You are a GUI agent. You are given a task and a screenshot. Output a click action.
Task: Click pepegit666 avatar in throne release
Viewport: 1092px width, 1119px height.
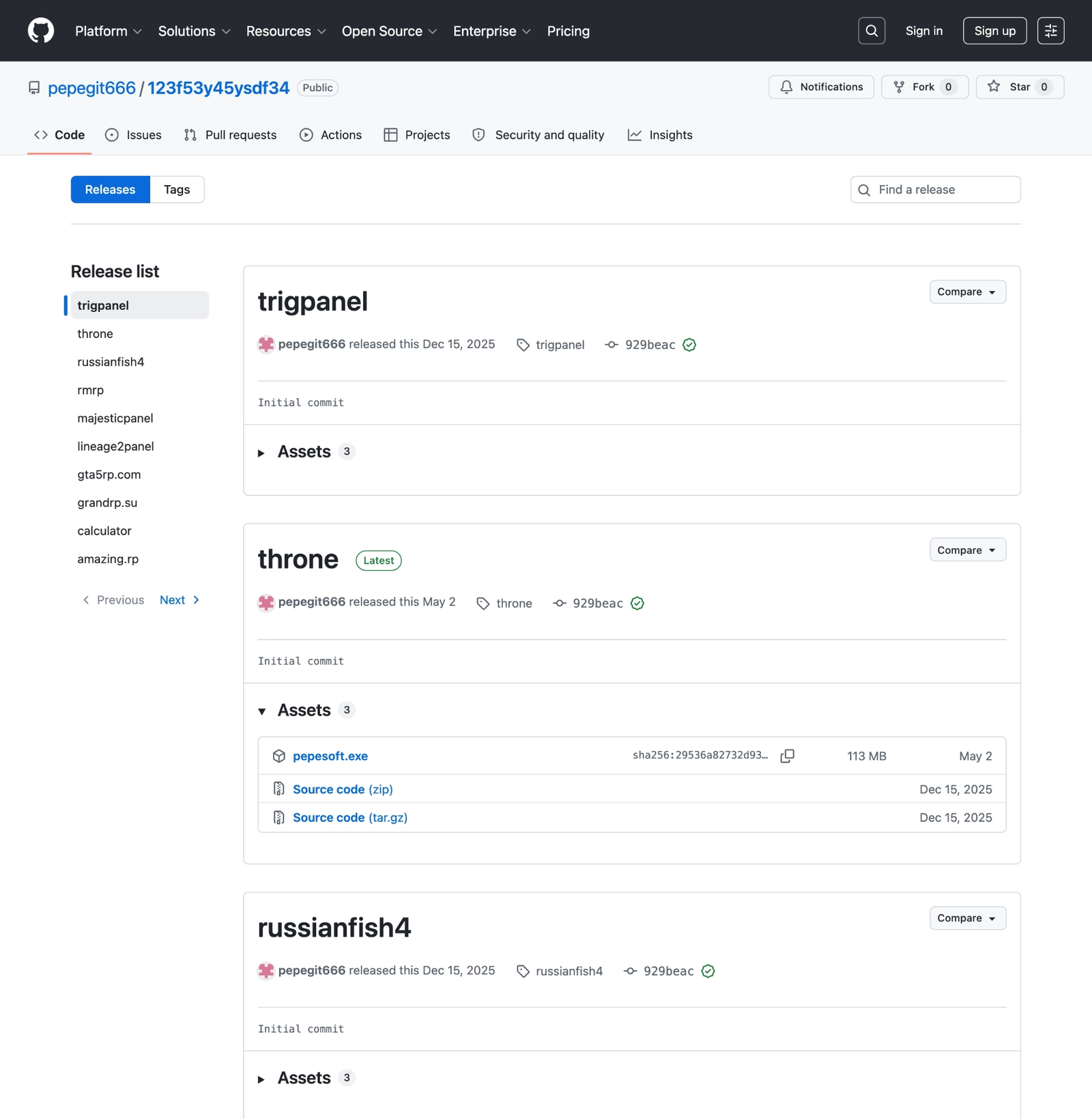tap(266, 602)
